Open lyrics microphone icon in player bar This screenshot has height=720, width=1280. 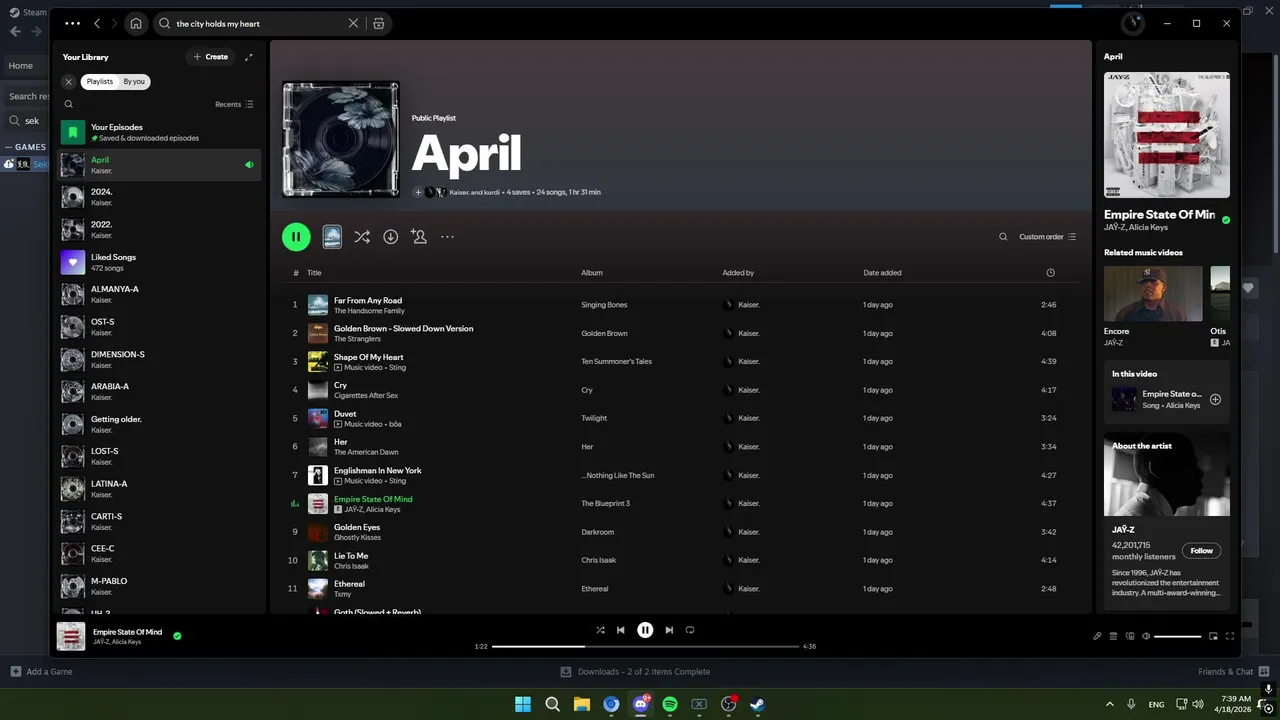1097,636
